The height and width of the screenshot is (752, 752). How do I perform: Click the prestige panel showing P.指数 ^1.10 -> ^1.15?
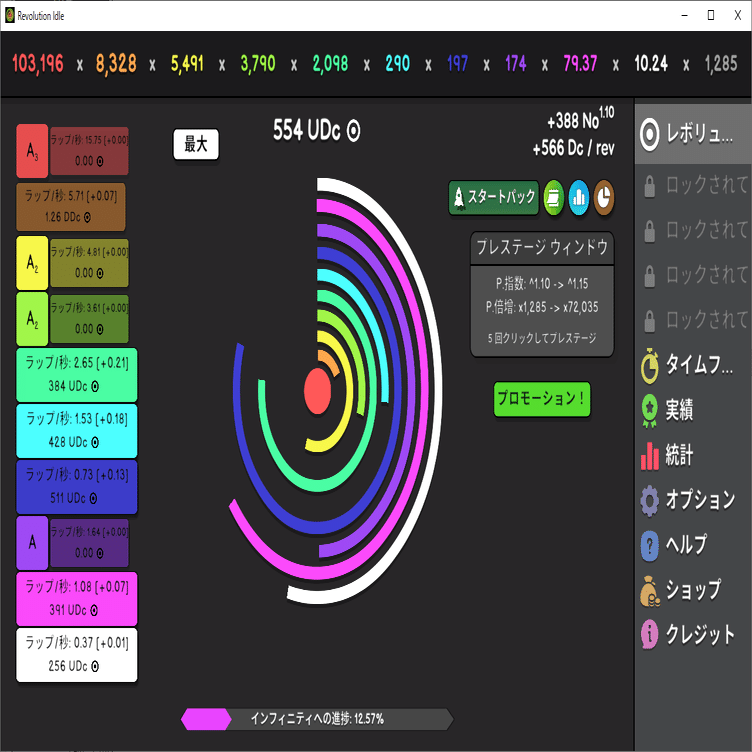(542, 311)
